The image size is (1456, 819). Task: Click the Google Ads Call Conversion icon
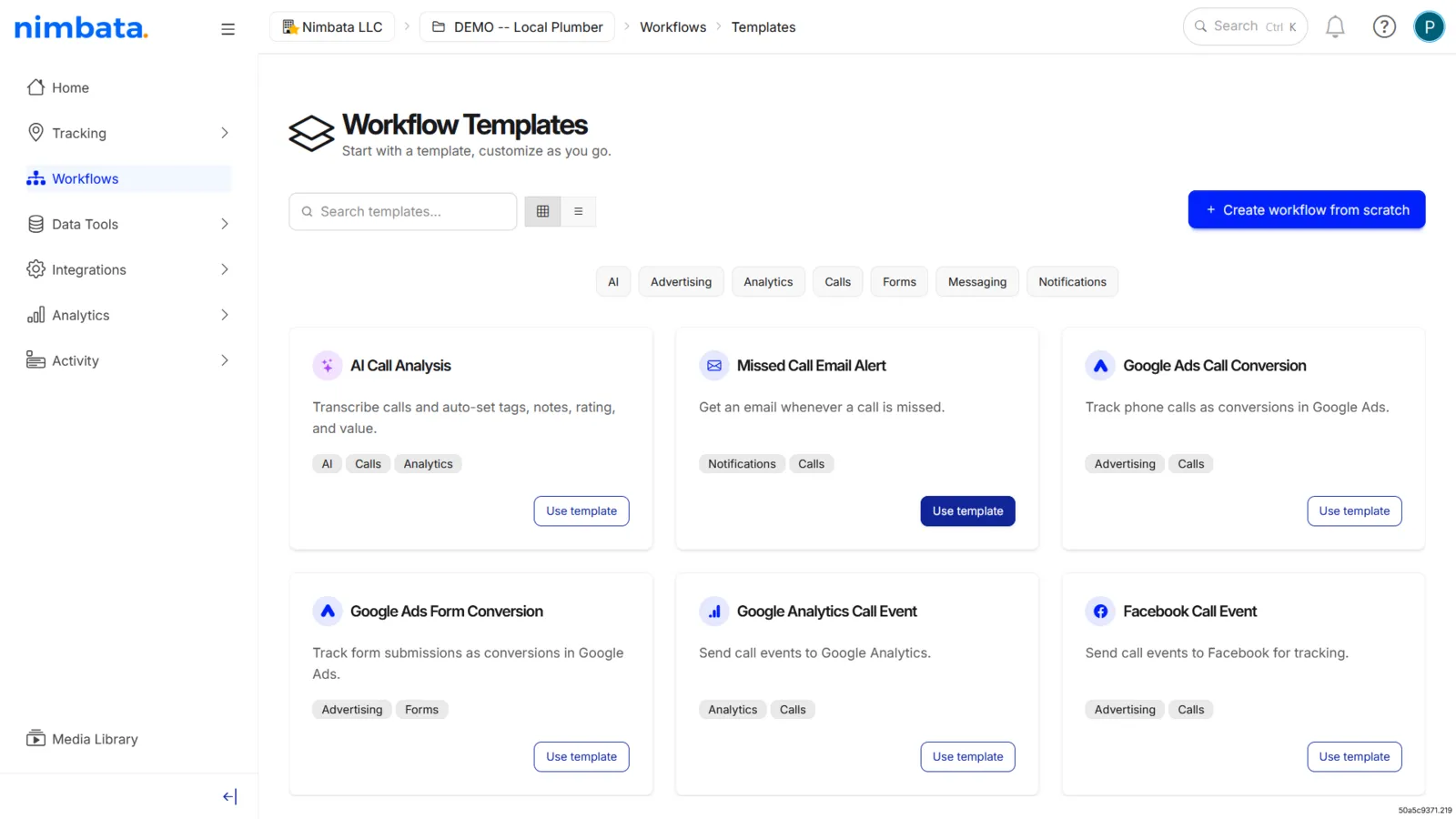tap(1100, 366)
